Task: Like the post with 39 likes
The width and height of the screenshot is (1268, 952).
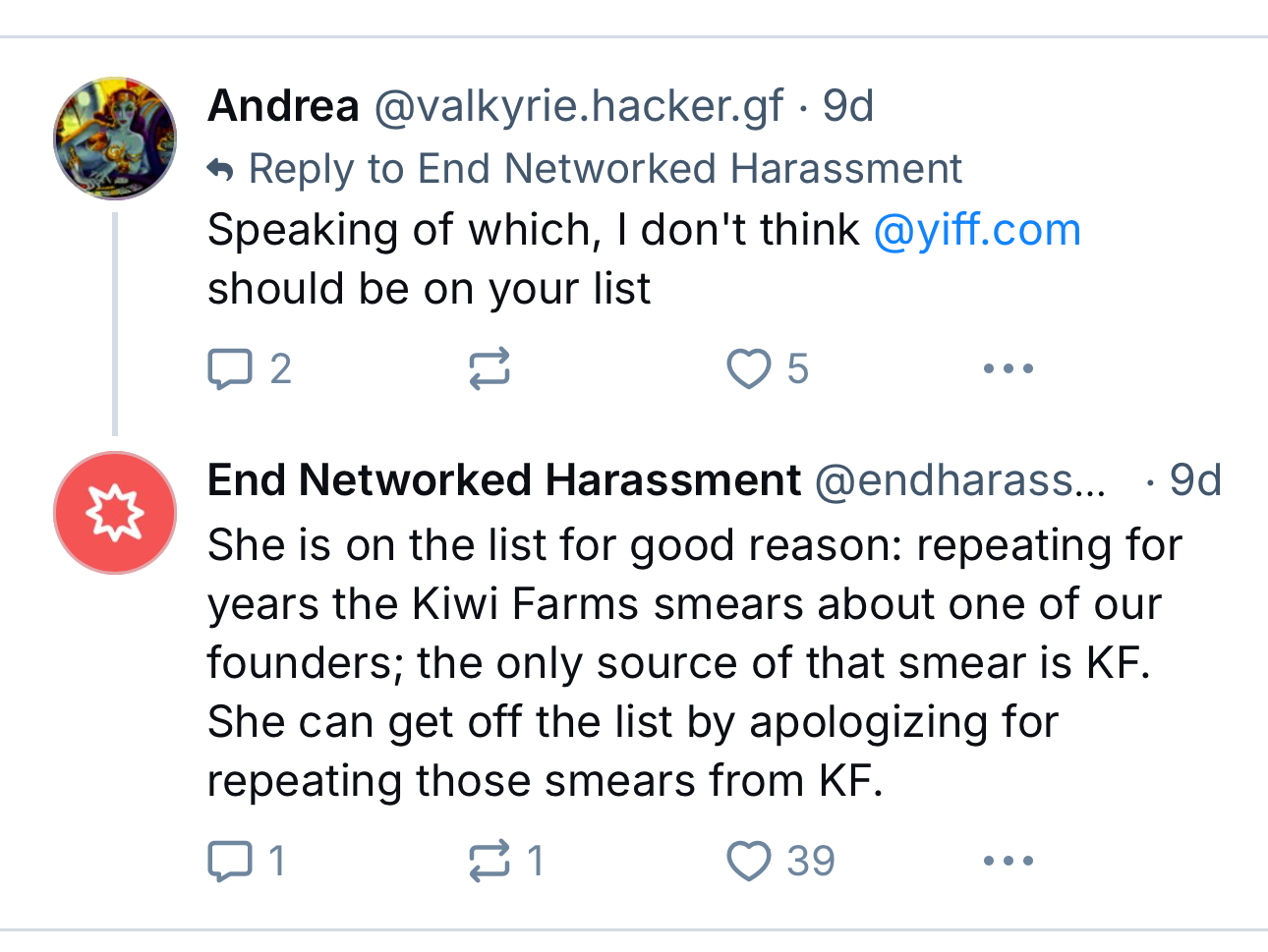Action: [749, 862]
